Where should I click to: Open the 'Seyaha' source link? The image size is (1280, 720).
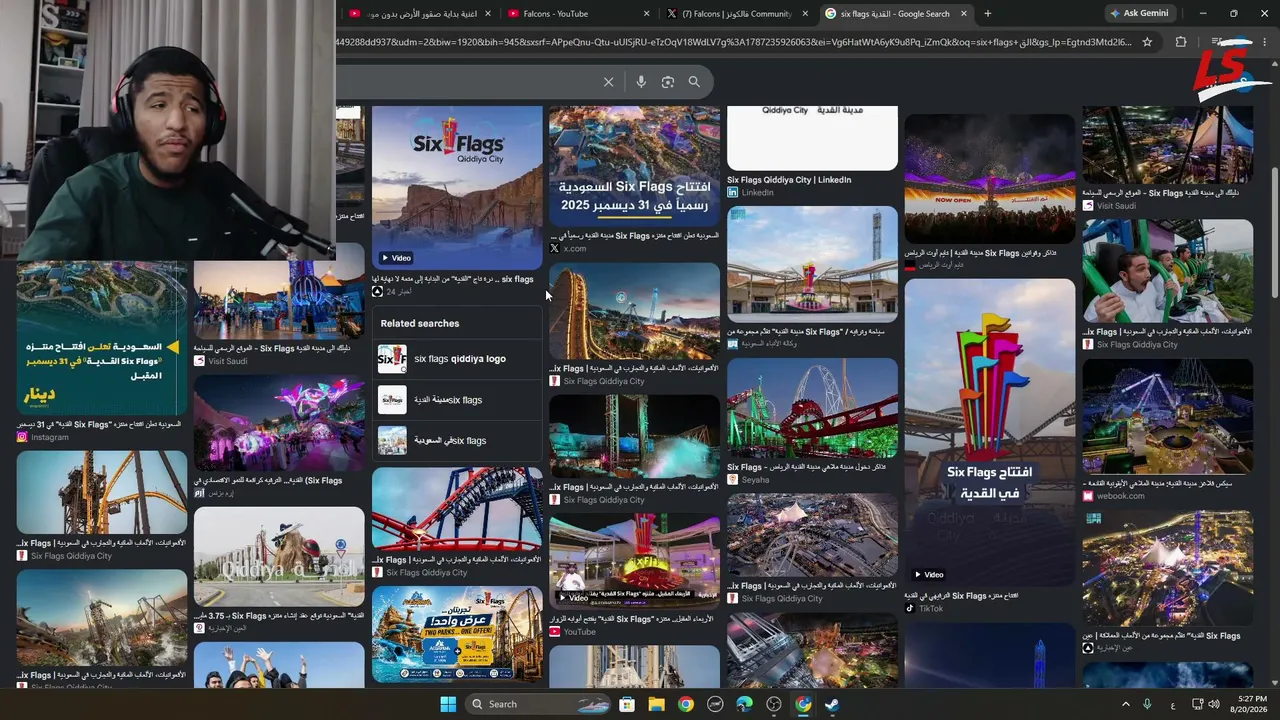755,480
